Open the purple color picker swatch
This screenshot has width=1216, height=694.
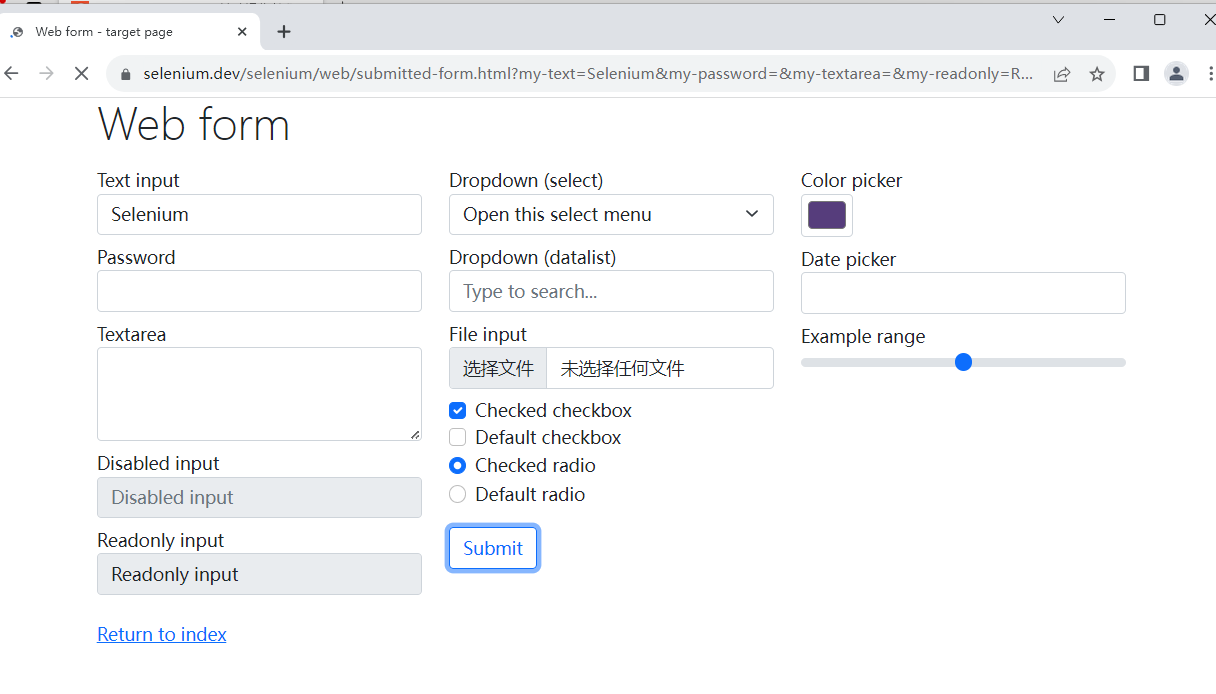click(827, 215)
